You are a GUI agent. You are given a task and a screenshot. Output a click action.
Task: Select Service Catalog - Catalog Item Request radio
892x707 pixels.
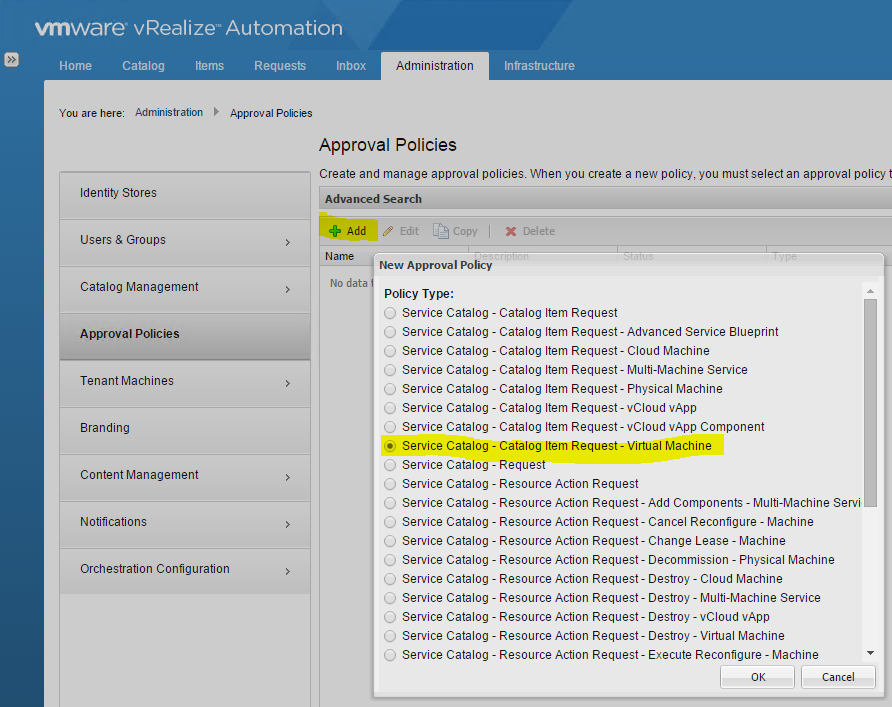(390, 313)
